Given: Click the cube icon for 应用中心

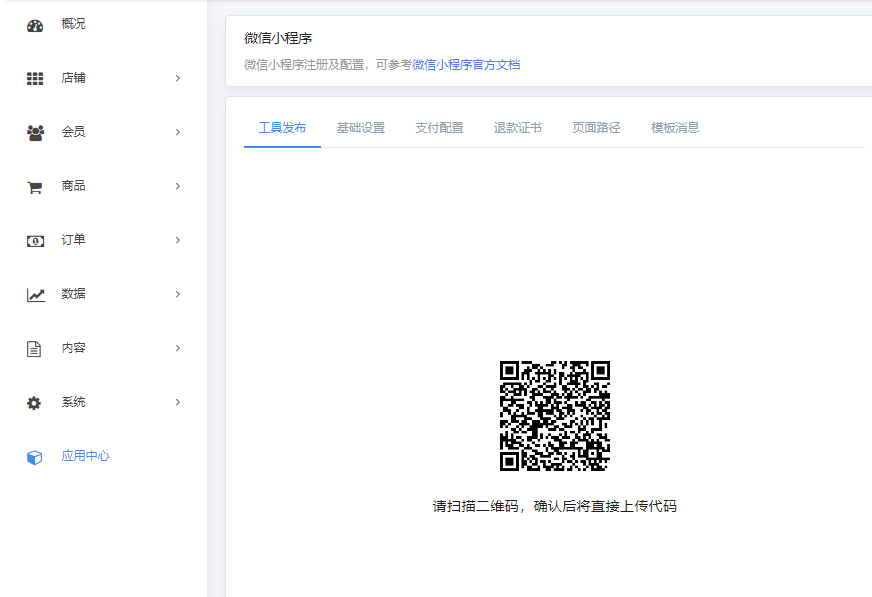Looking at the screenshot, I should (x=35, y=457).
